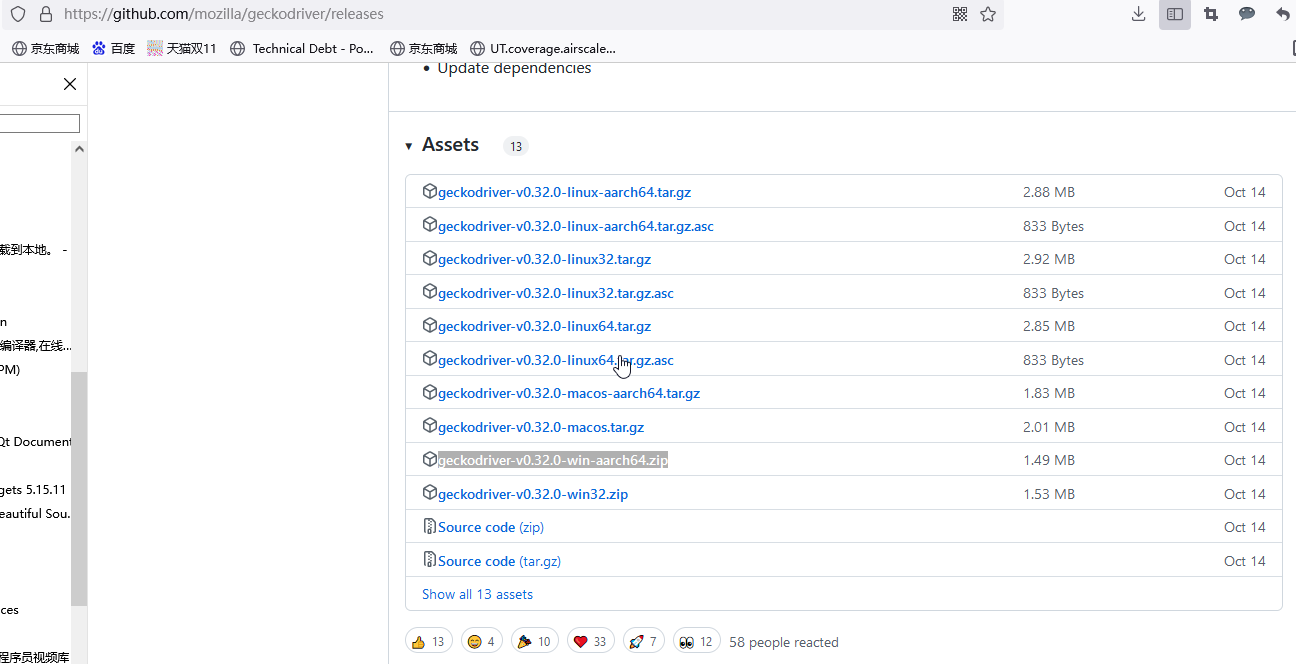Download geckodriver win32.zip
The height and width of the screenshot is (664, 1296).
tap(533, 494)
